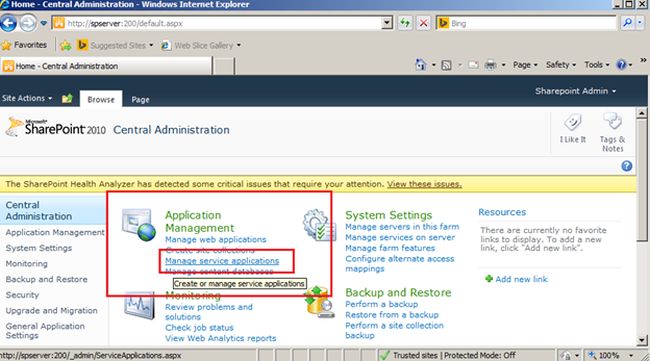Viewport: 650px width, 361px height.
Task: Click the Print icon in command bar
Action: 490,65
